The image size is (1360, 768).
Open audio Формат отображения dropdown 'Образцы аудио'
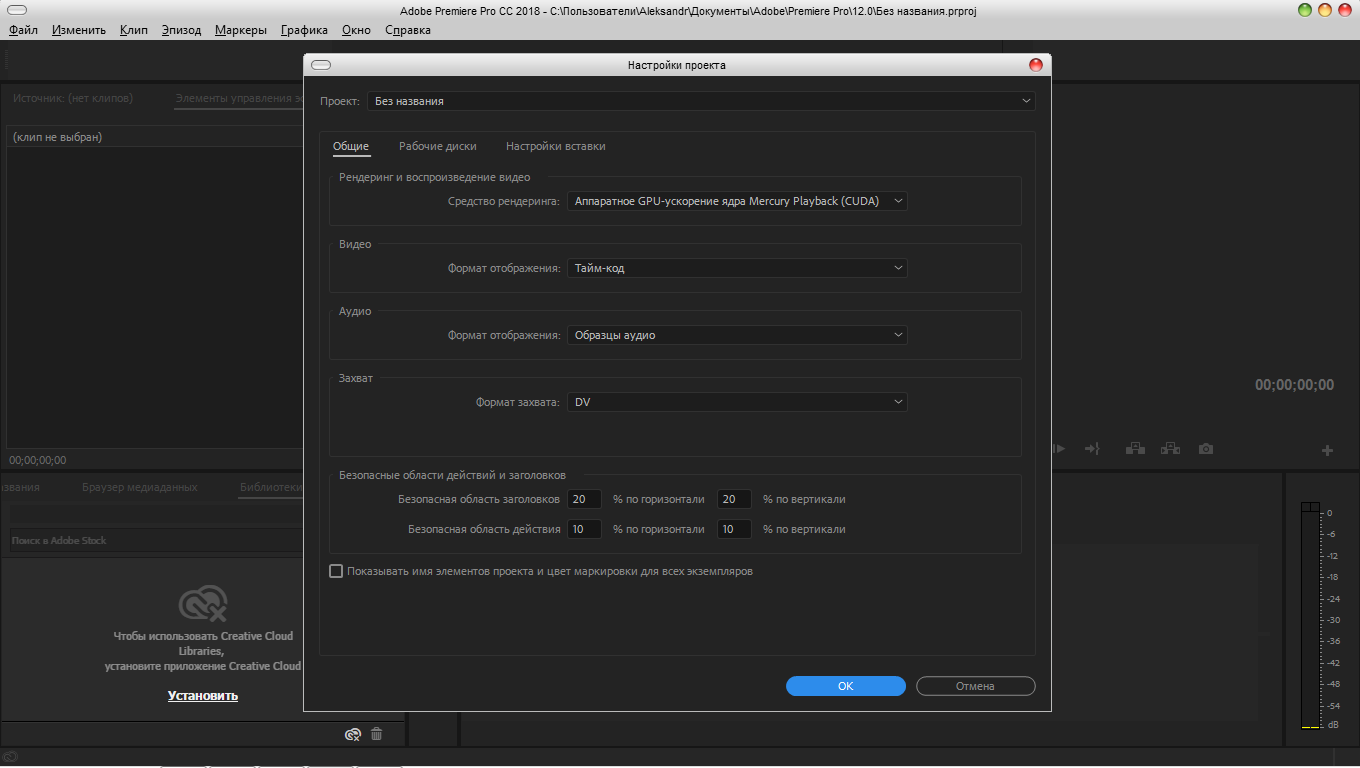tap(737, 335)
